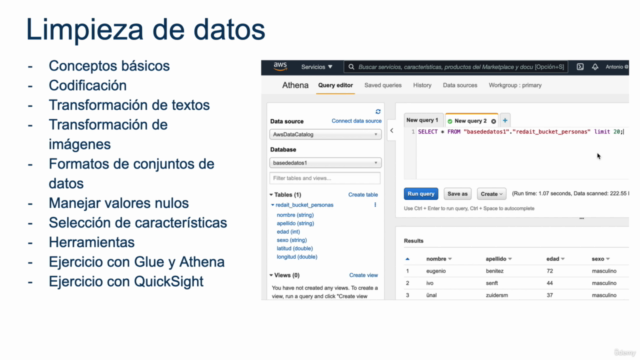Close the New query 2 tab
This screenshot has width=640, height=360.
click(x=493, y=121)
